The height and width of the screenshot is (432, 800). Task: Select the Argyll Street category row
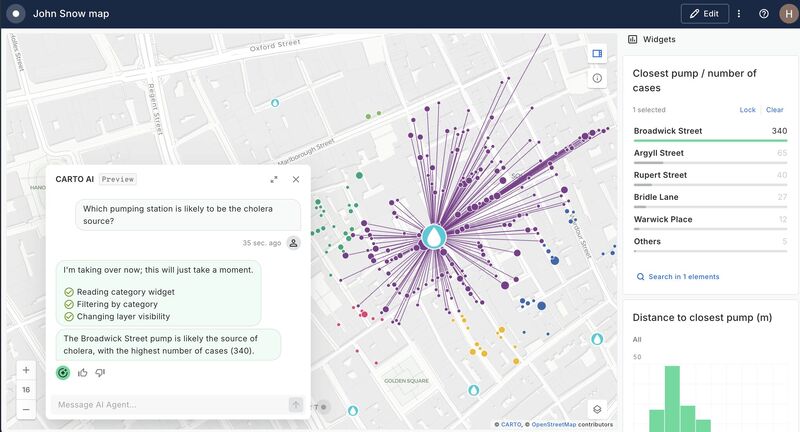pos(710,155)
